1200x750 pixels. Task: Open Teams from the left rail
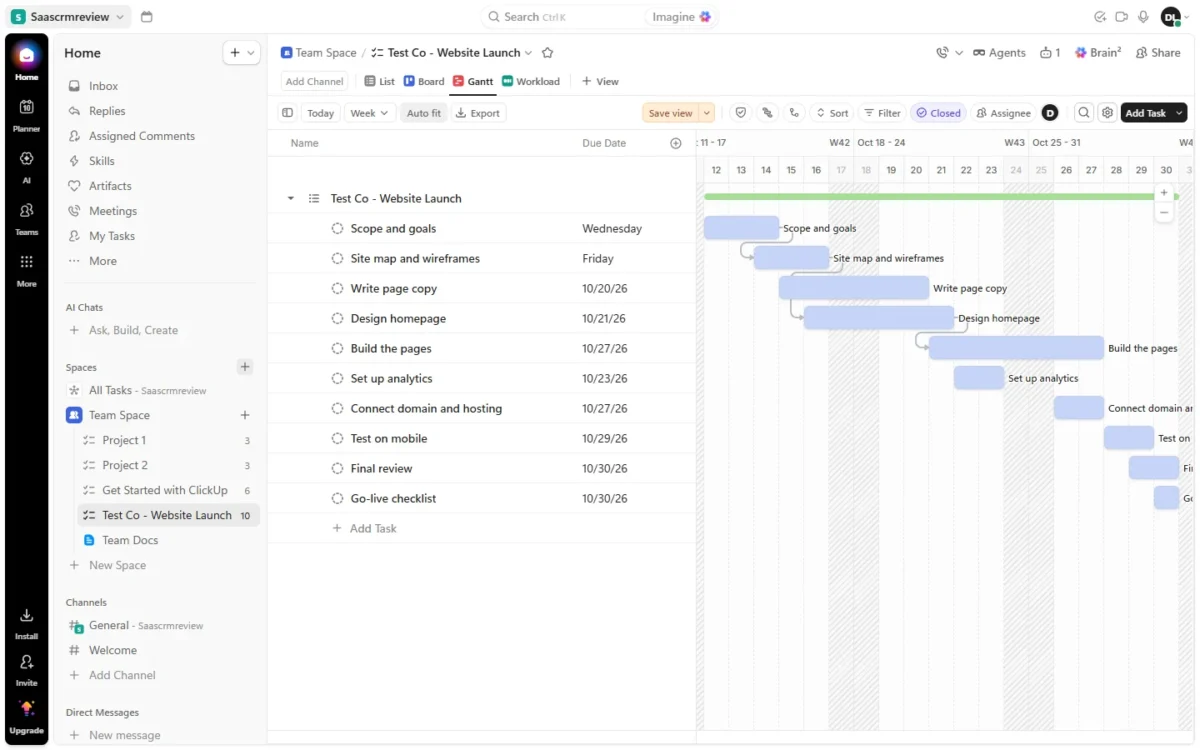(x=26, y=217)
